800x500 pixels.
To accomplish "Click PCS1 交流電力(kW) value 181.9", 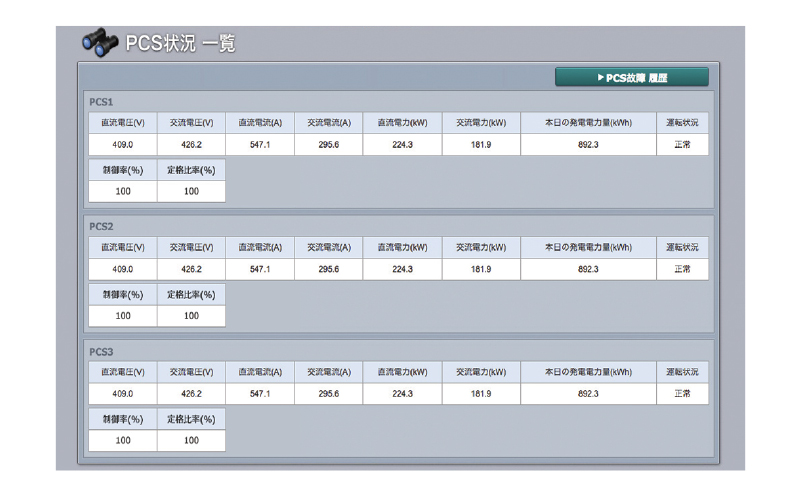I will coord(481,145).
